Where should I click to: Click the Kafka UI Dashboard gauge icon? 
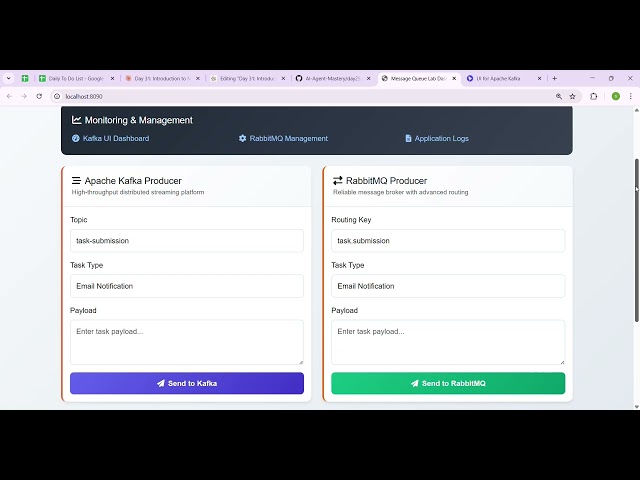[76, 138]
